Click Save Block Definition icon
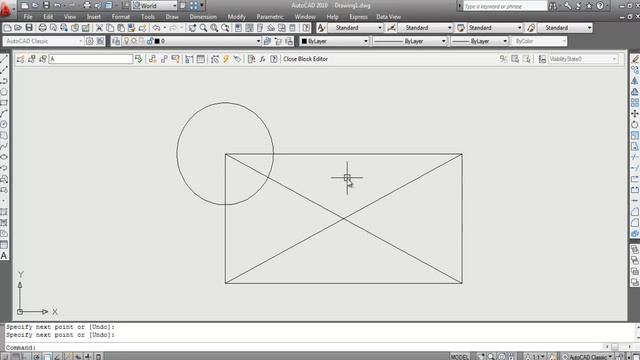This screenshot has height=360, width=640. click(32, 59)
